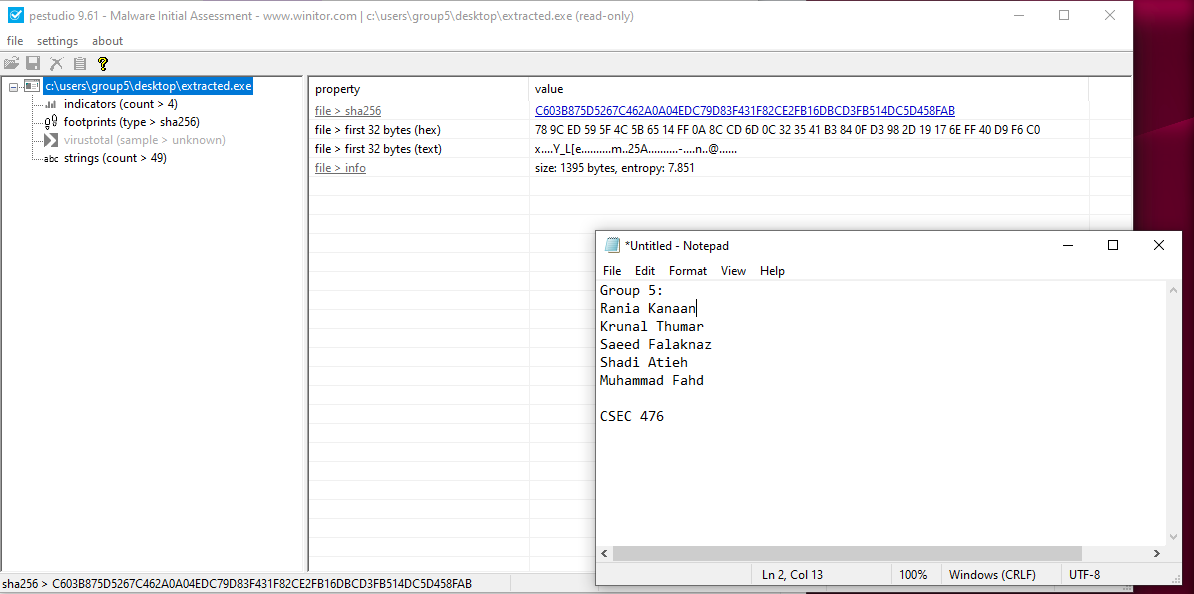
Task: Click Notepad horizontal scrollbar right arrow
Action: (x=1157, y=554)
